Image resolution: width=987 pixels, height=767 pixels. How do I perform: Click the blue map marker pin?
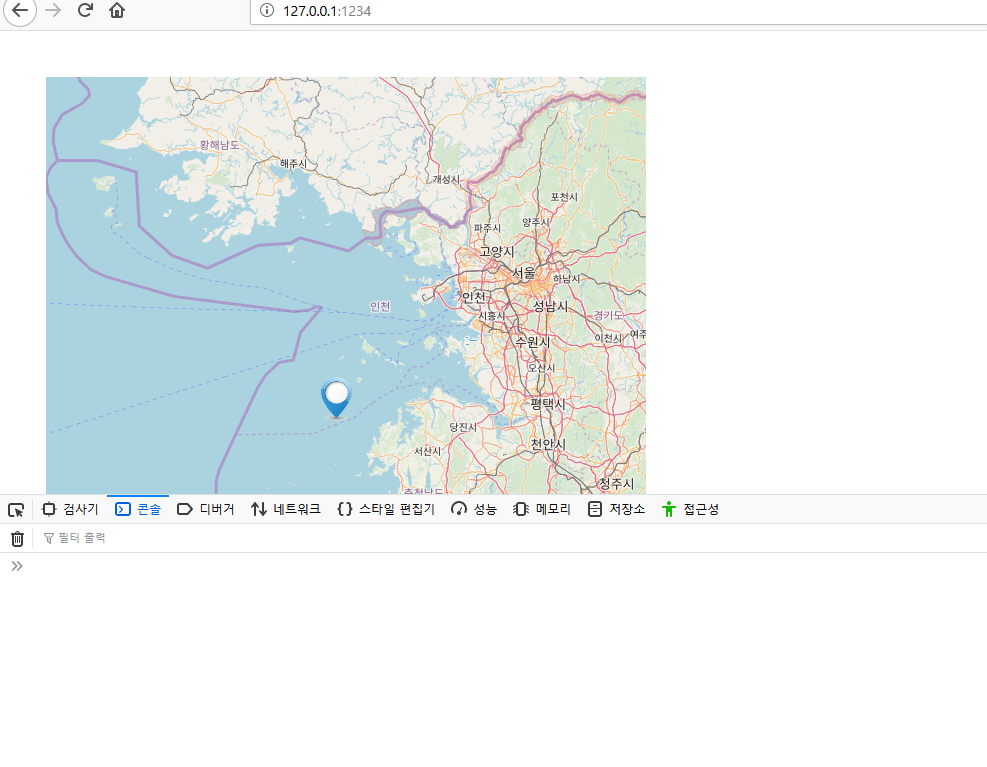point(336,397)
